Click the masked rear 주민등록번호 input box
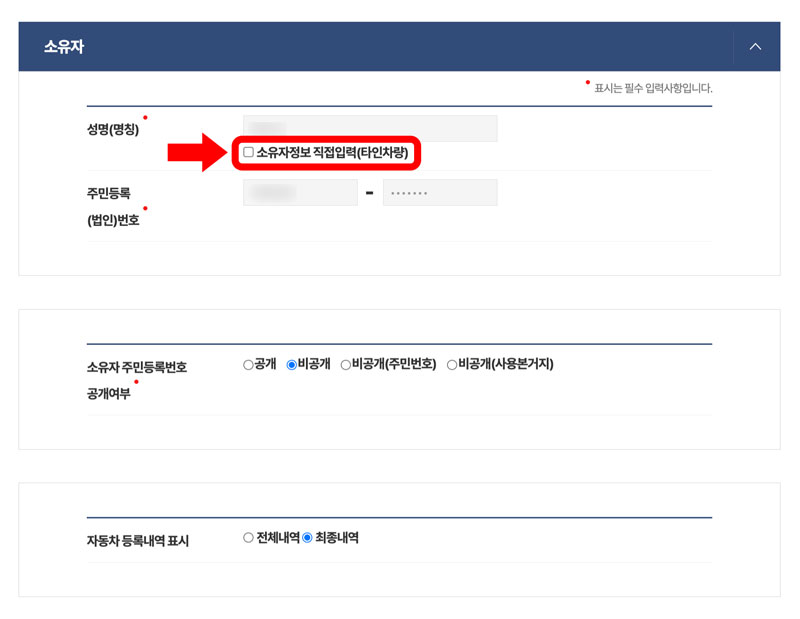 click(x=440, y=192)
